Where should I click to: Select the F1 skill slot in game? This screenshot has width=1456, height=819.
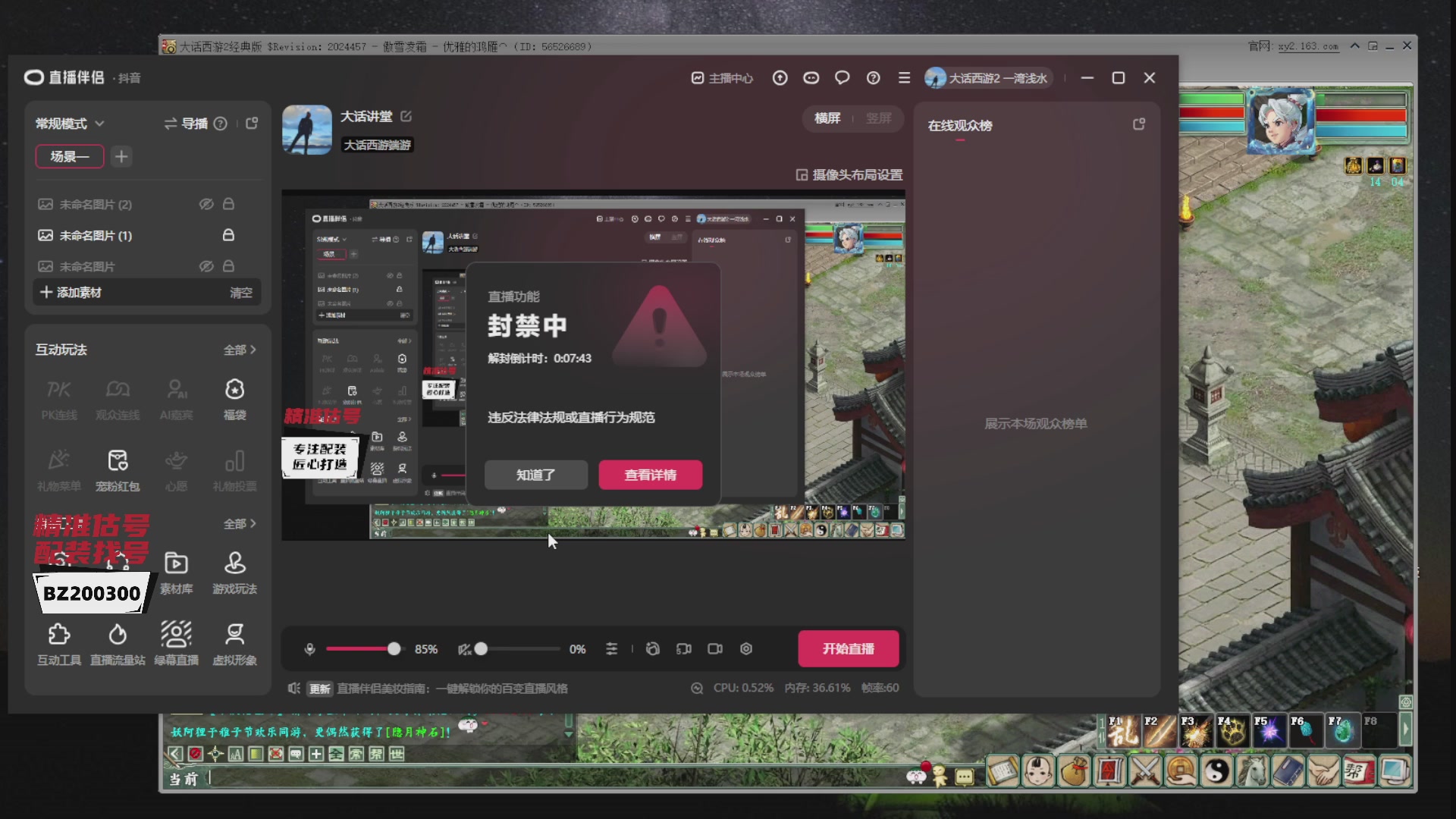coord(1122,730)
